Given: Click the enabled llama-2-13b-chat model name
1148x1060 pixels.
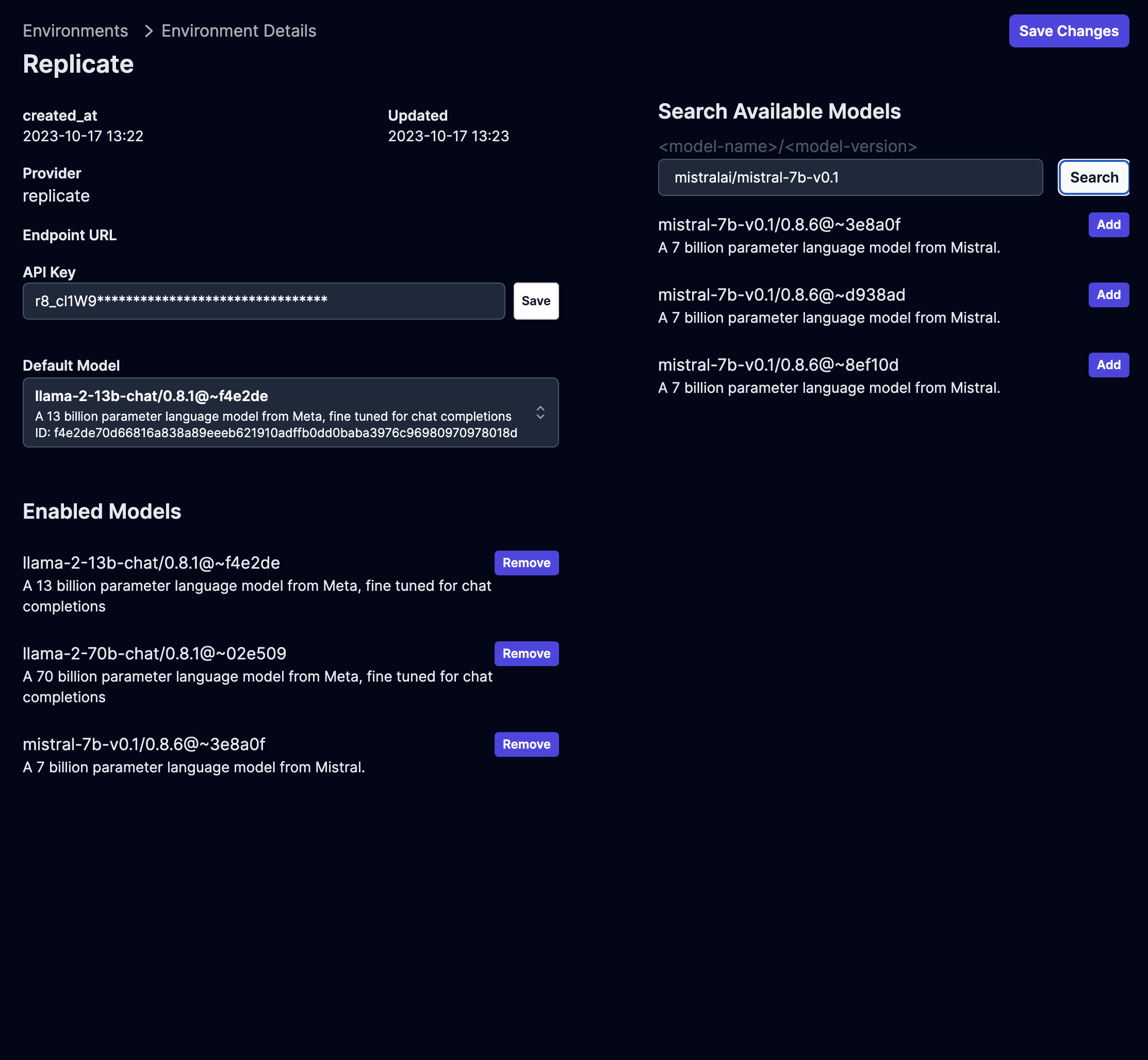Looking at the screenshot, I should pyautogui.click(x=151, y=562).
